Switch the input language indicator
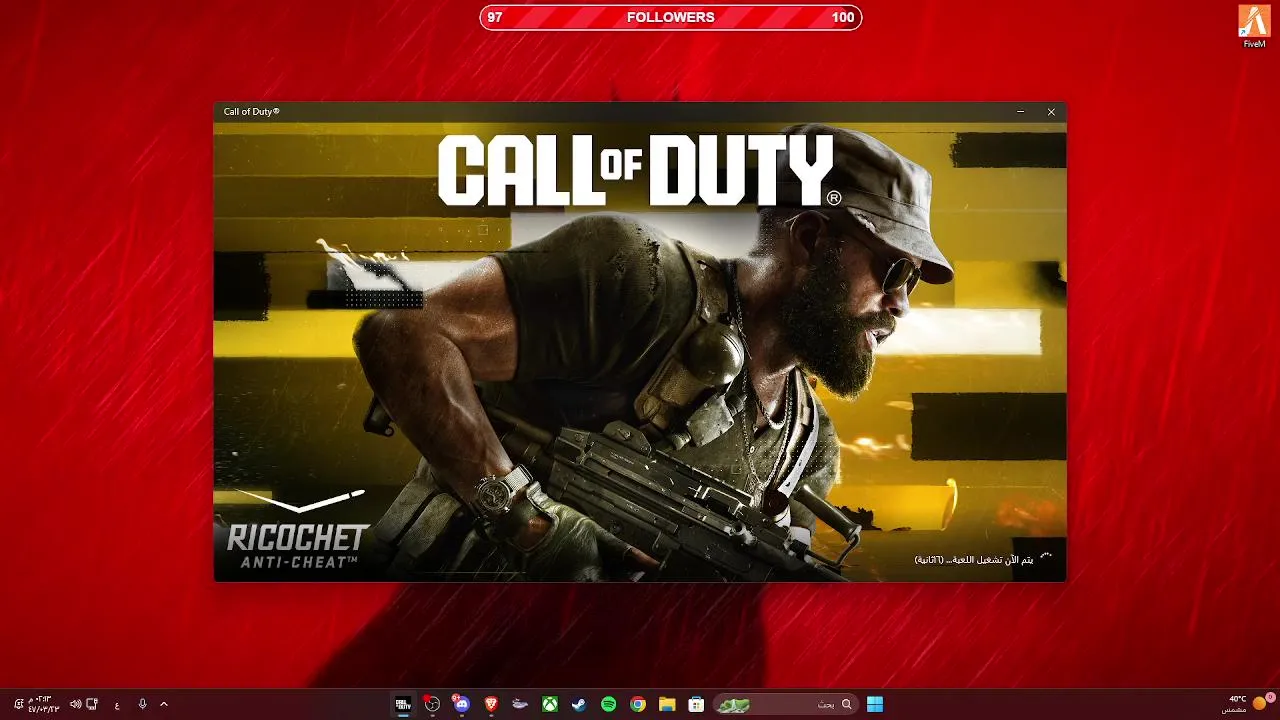 coord(117,704)
